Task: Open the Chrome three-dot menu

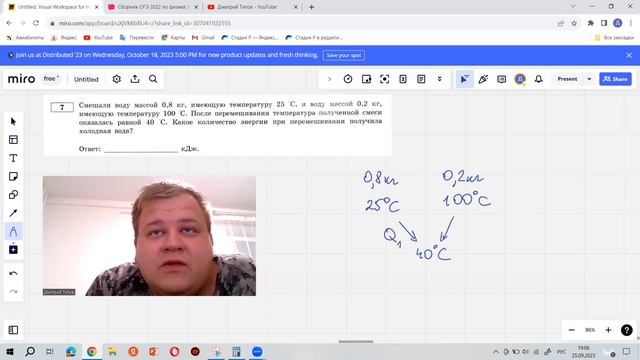Action: [631, 23]
